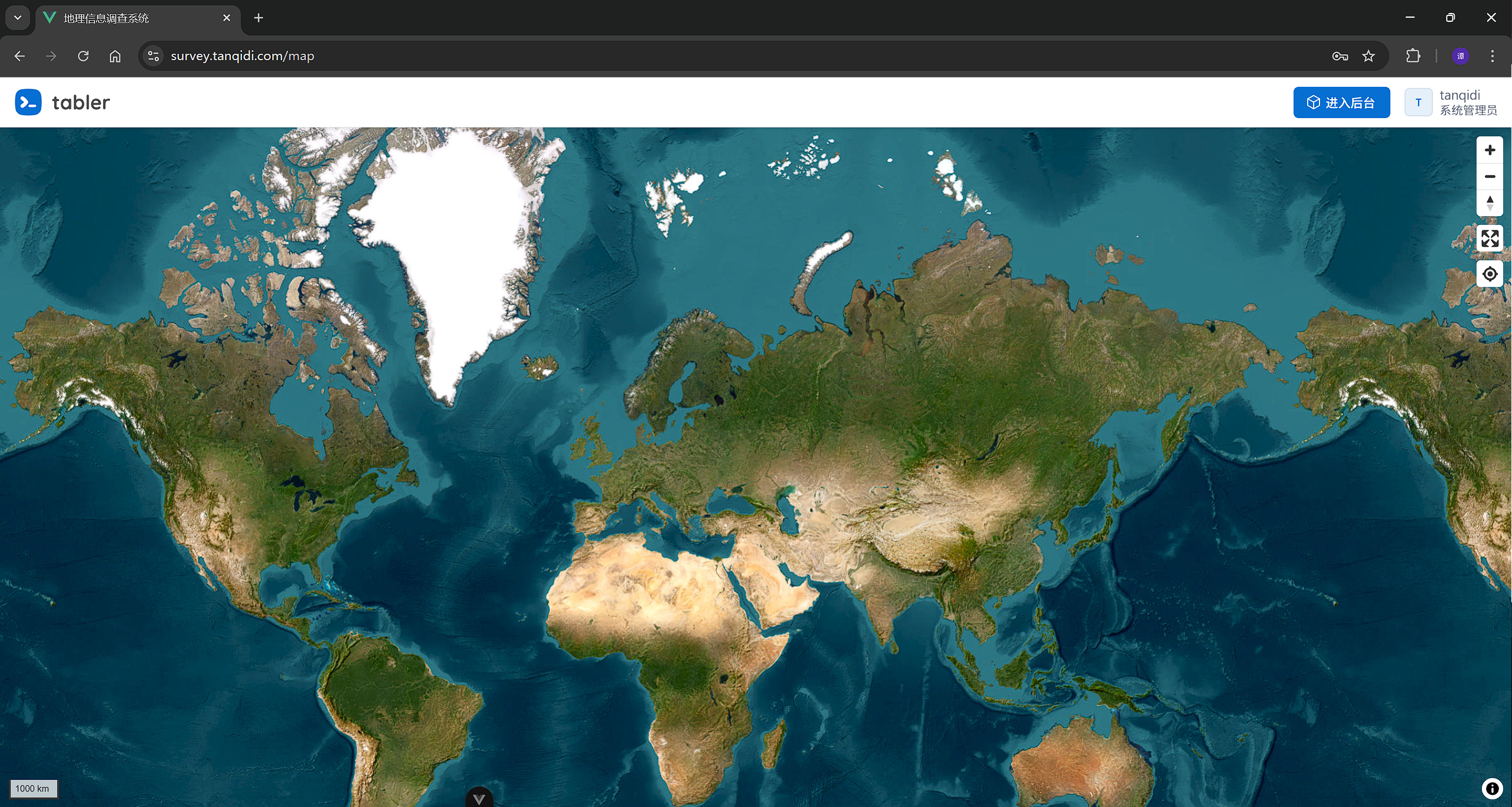Zoom in on the map
The width and height of the screenshot is (1512, 807).
[1490, 150]
